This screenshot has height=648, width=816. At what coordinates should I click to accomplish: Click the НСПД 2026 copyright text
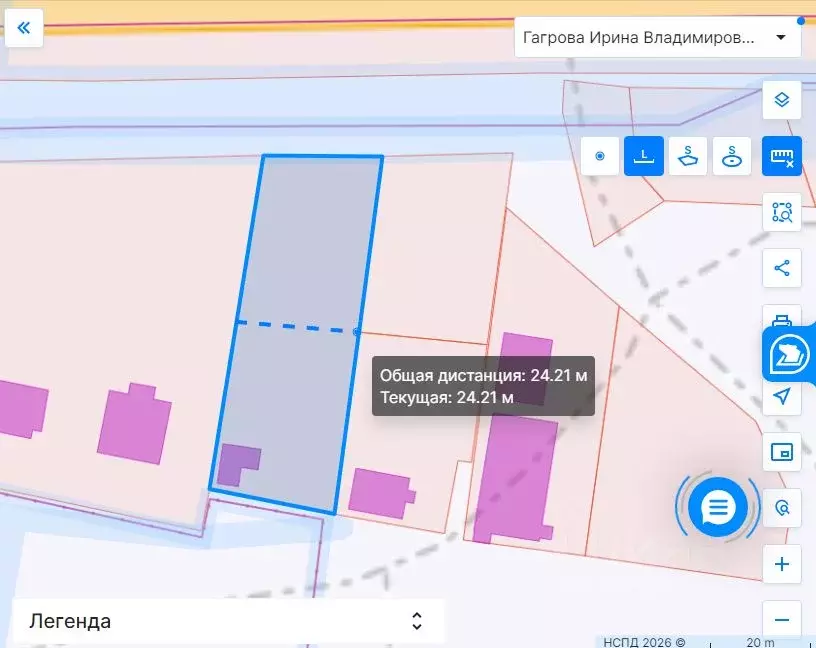pos(644,642)
